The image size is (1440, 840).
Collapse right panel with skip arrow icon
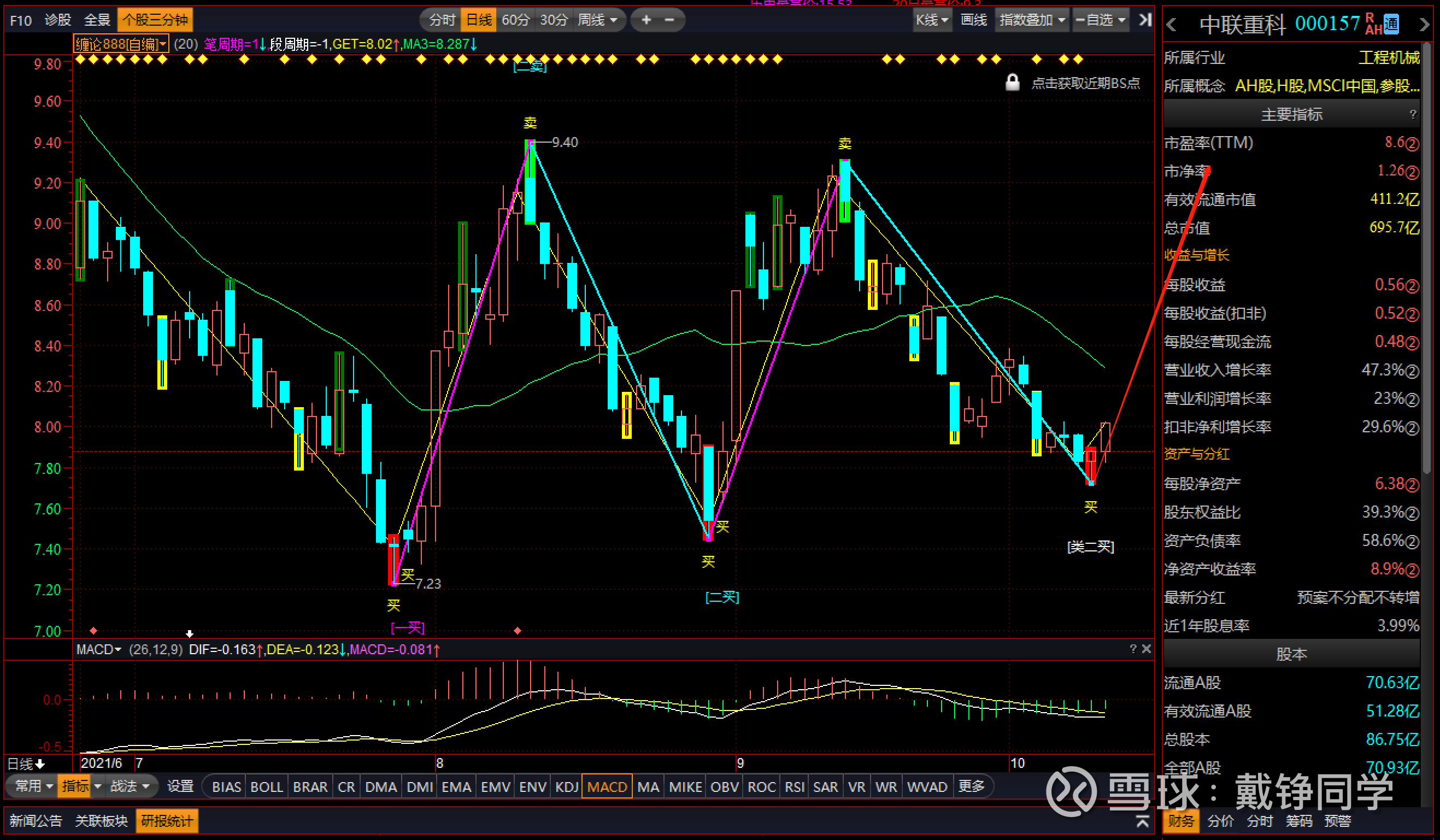coord(1145,20)
